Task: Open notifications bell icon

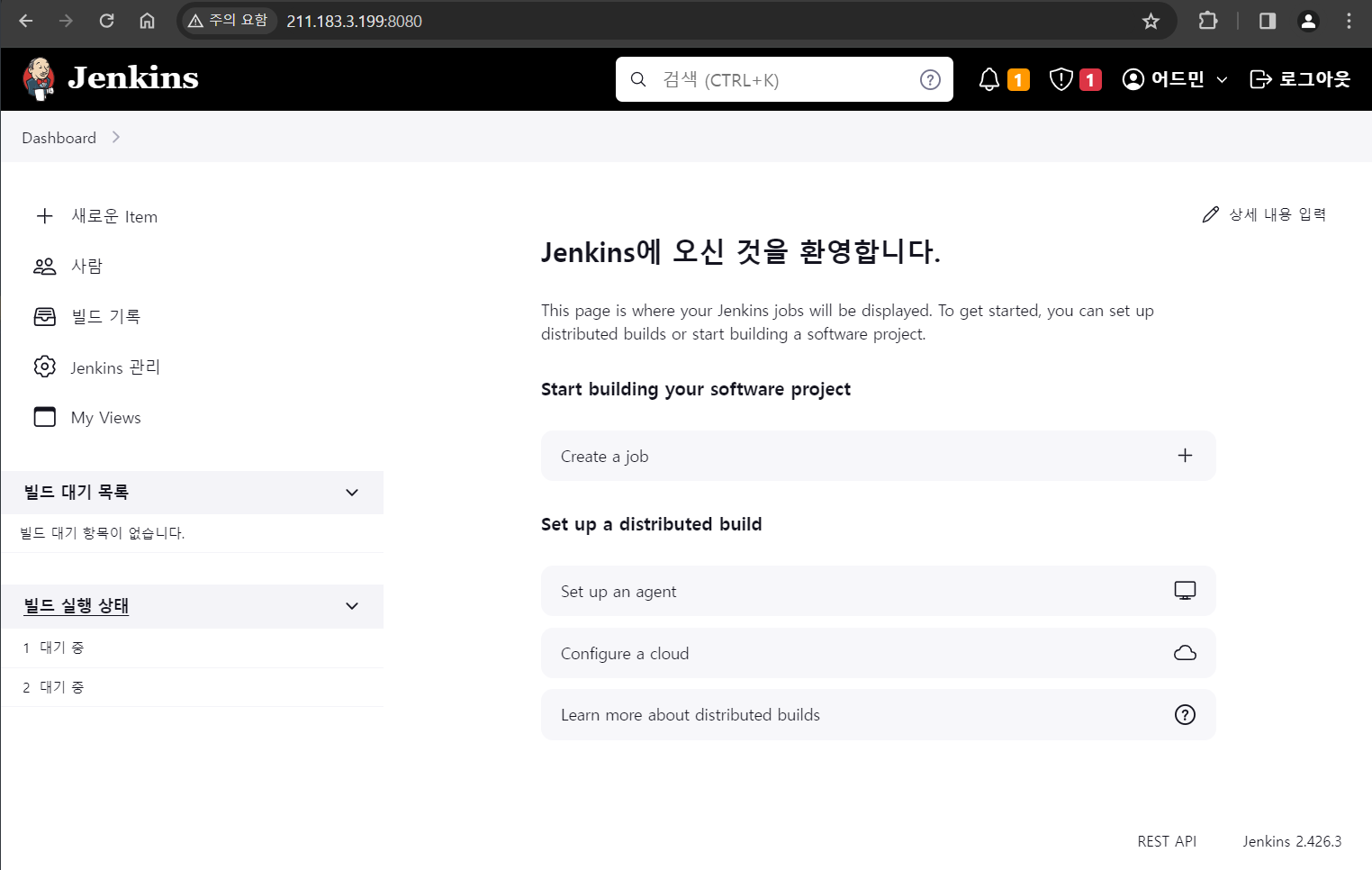Action: [x=989, y=79]
